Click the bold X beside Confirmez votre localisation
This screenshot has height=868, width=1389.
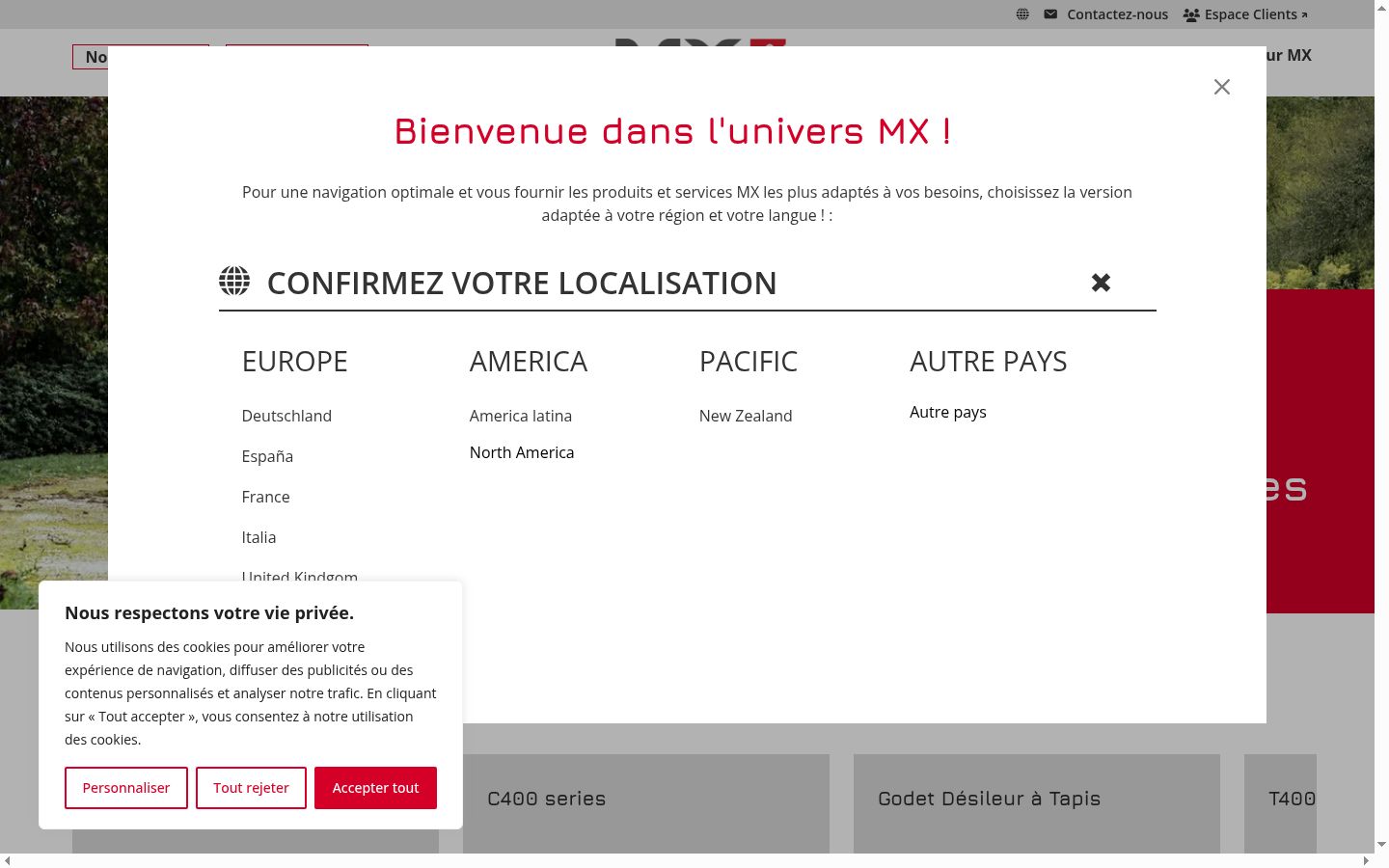tap(1101, 283)
